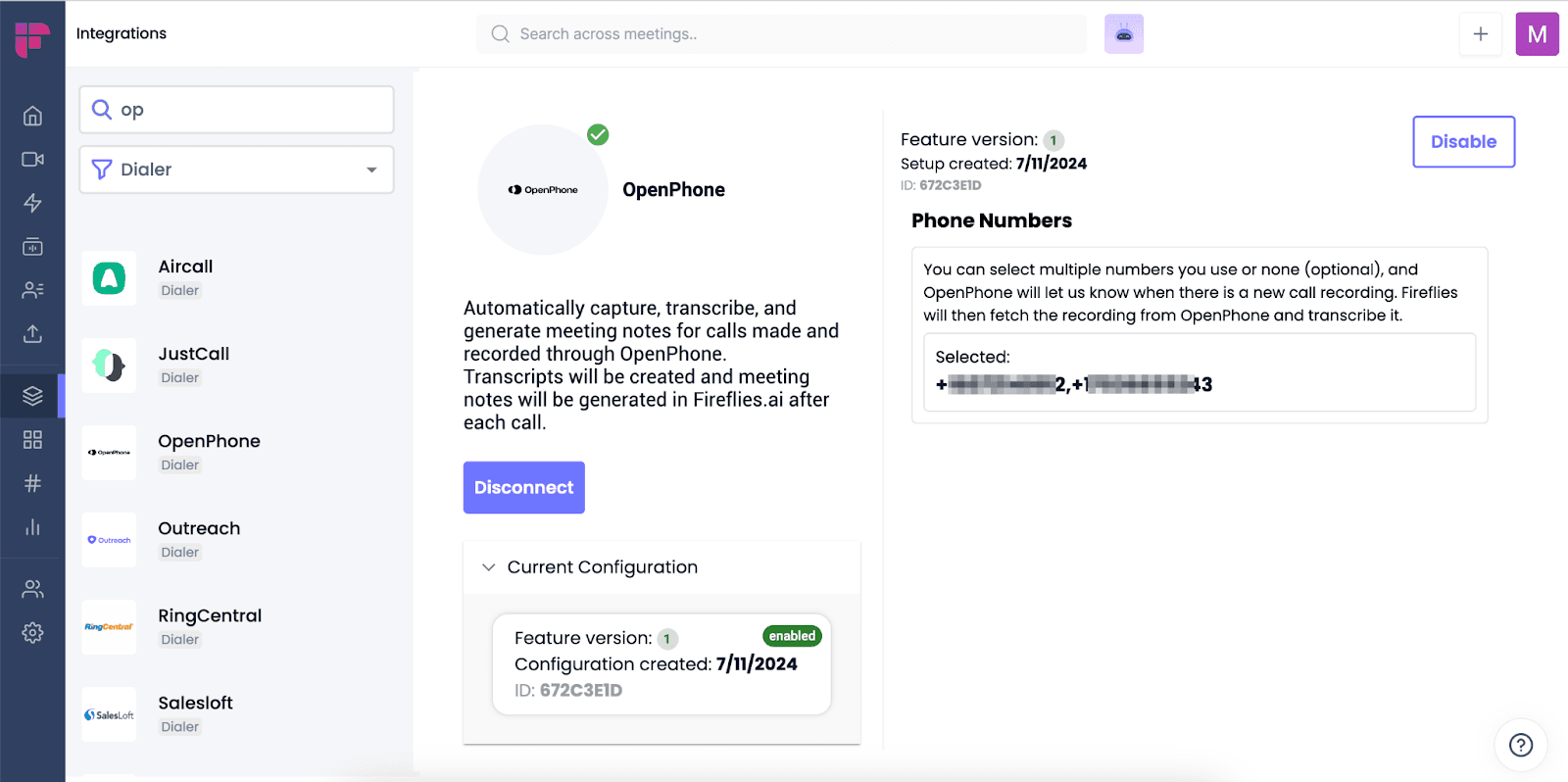Screen dimensions: 1568x782
Task: Click the plus icon in the top bar
Action: pyautogui.click(x=1481, y=34)
